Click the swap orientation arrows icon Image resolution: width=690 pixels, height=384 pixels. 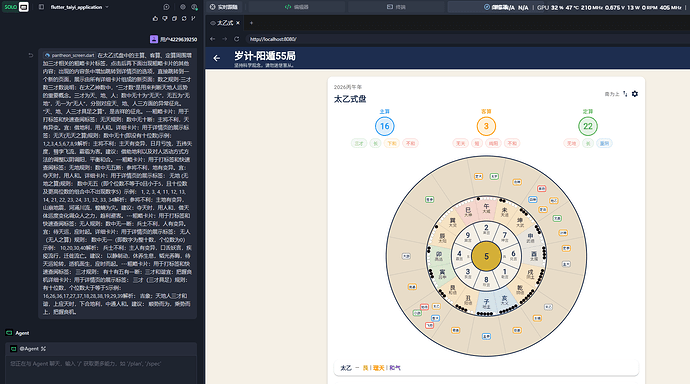[625, 94]
